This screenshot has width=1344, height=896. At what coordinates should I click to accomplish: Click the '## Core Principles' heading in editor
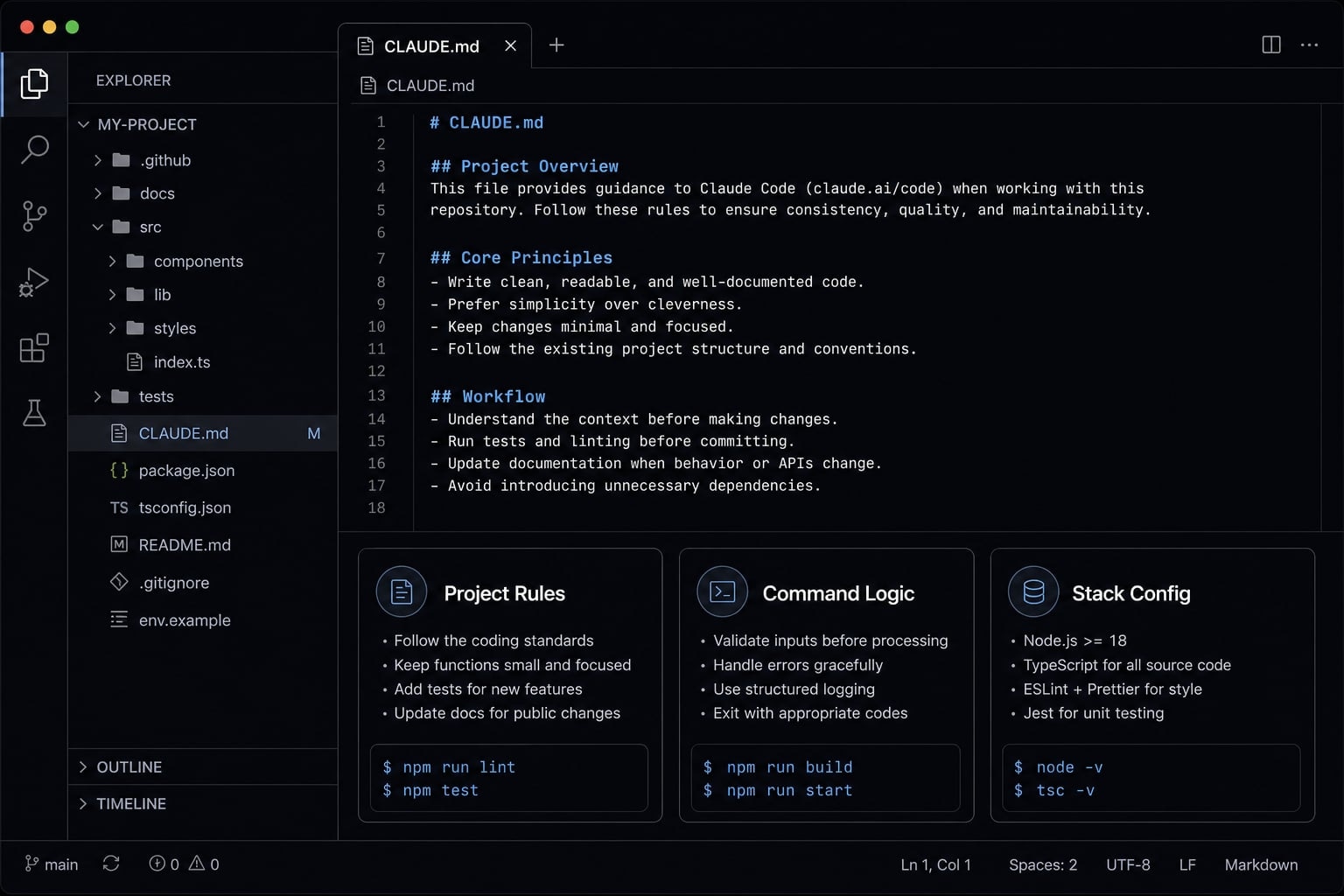click(x=521, y=257)
